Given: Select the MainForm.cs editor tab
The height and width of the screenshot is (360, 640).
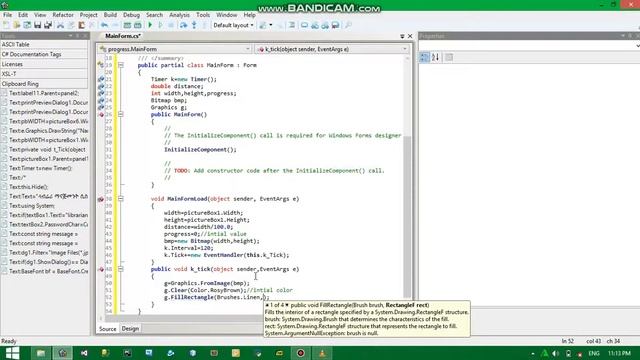Looking at the screenshot, I should click(x=122, y=36).
